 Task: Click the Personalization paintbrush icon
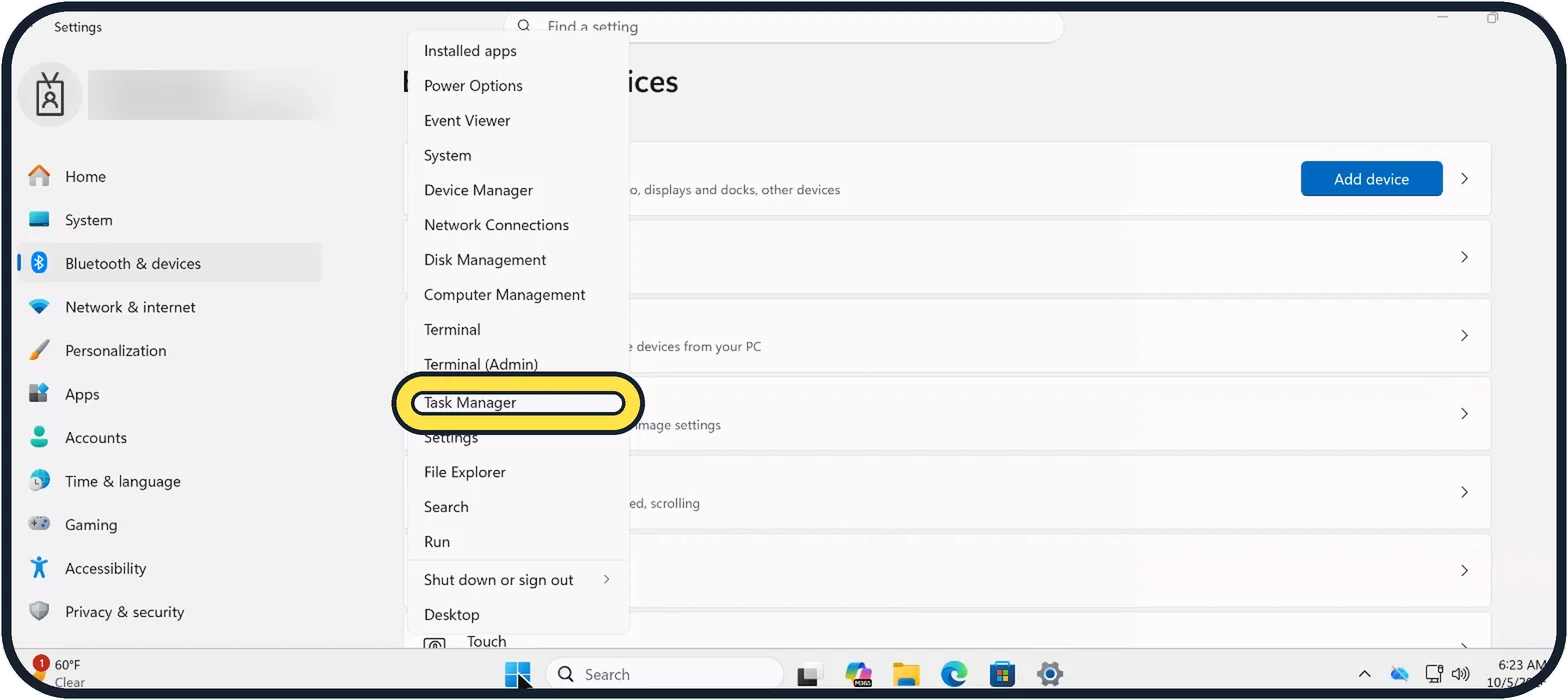click(x=39, y=350)
